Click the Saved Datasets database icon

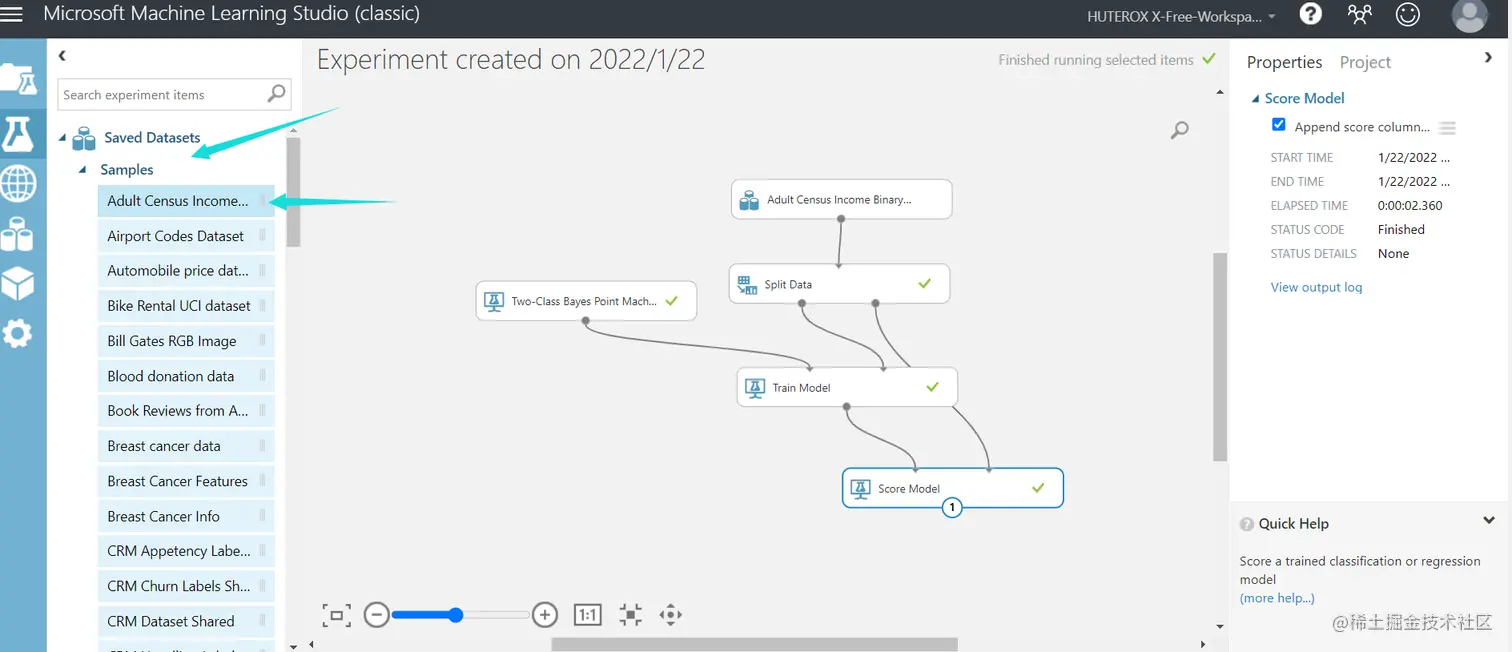pos(84,138)
